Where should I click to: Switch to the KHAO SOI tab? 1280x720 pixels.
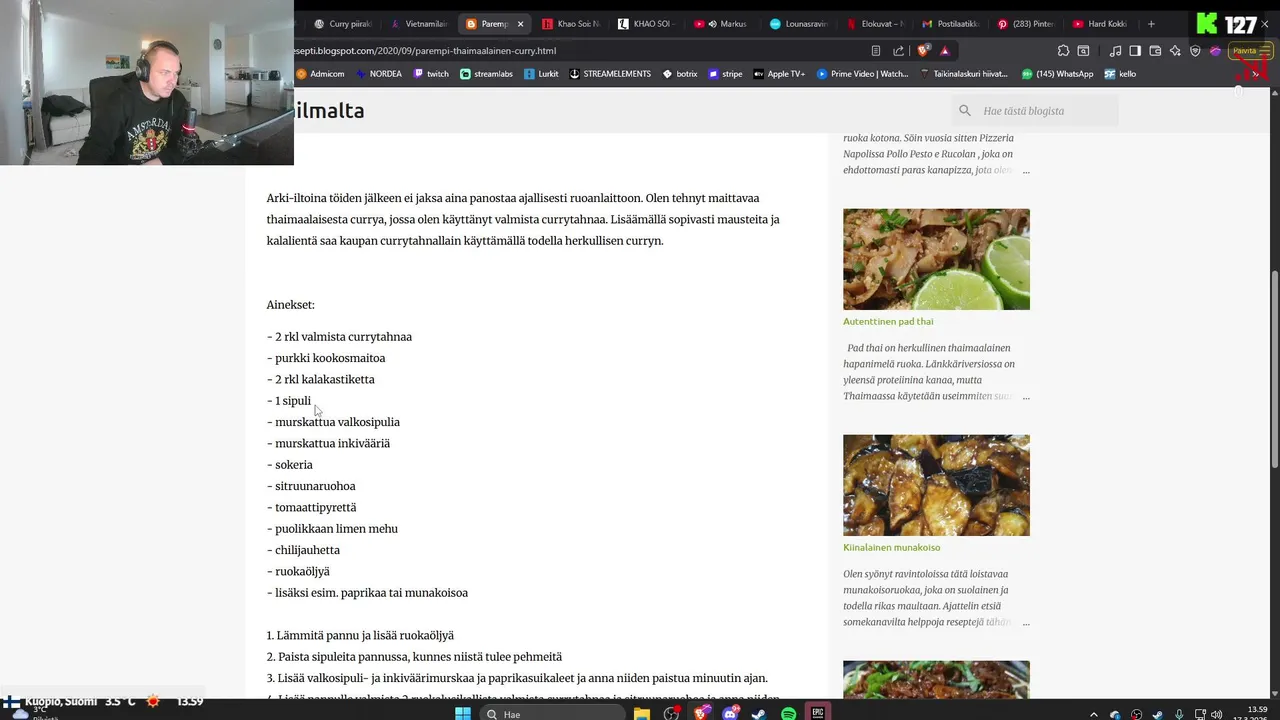(646, 24)
